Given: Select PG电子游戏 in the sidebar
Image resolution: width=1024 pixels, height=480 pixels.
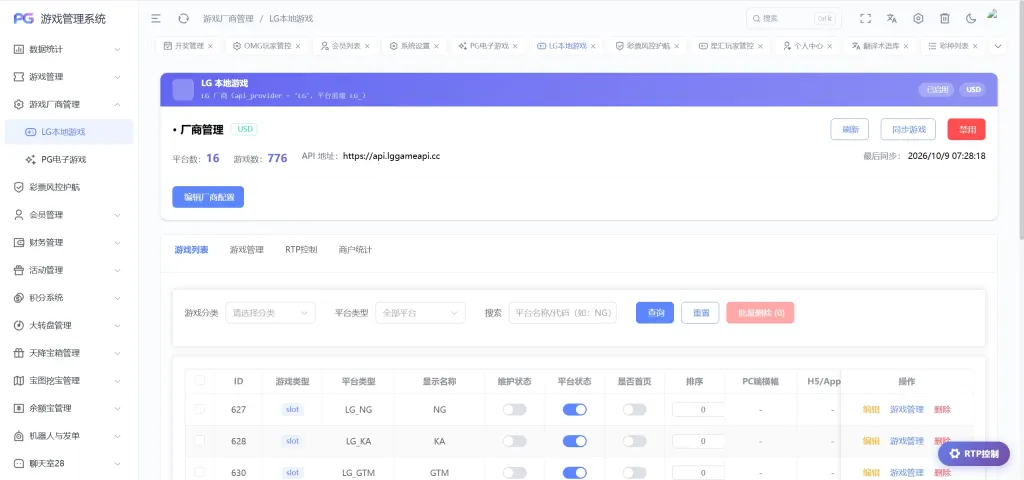Looking at the screenshot, I should 68,159.
